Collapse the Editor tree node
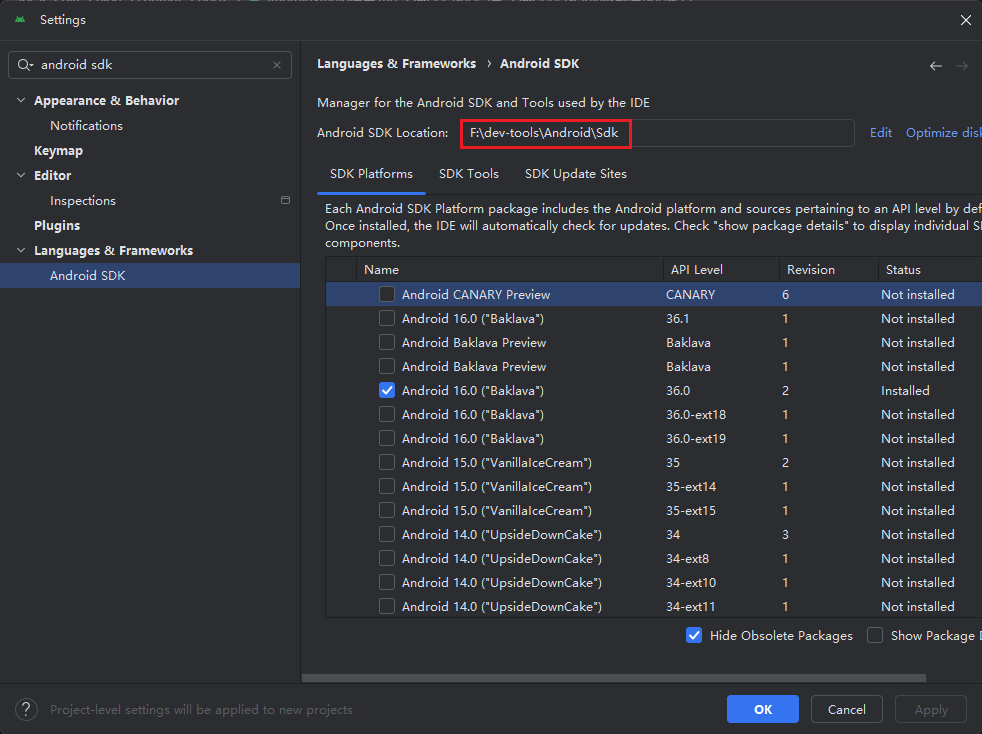Image resolution: width=982 pixels, height=734 pixels. click(22, 176)
